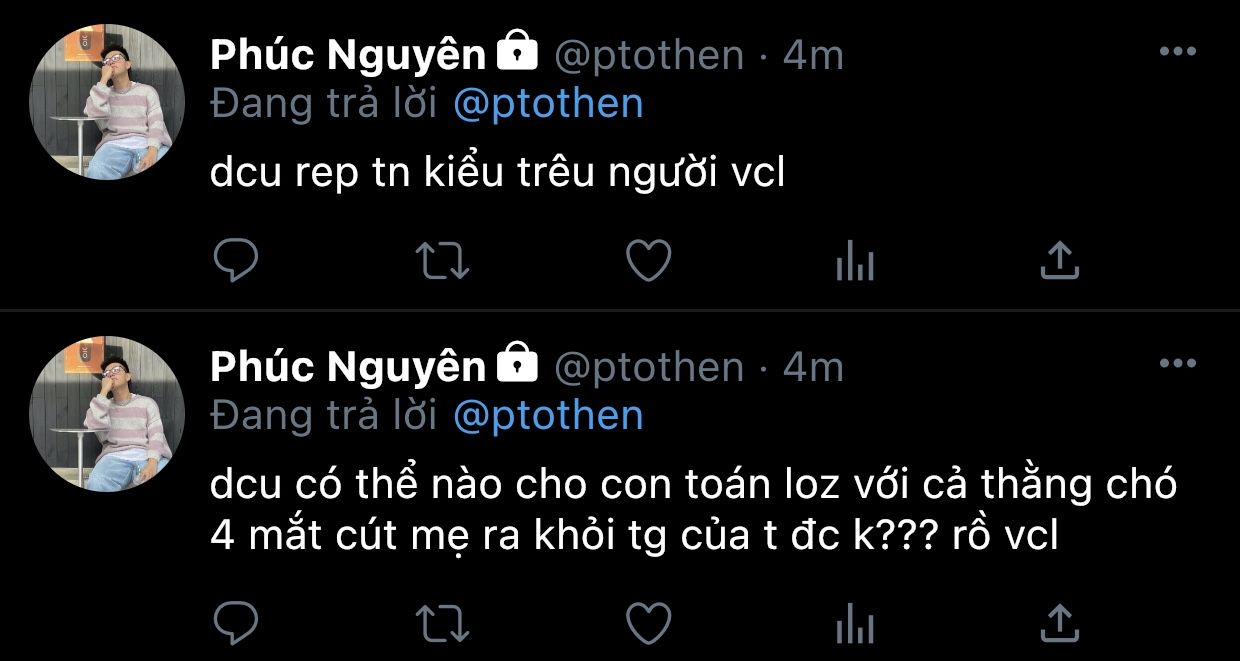Reply to the second tweet
Screen dimensions: 1240x661
click(x=236, y=623)
